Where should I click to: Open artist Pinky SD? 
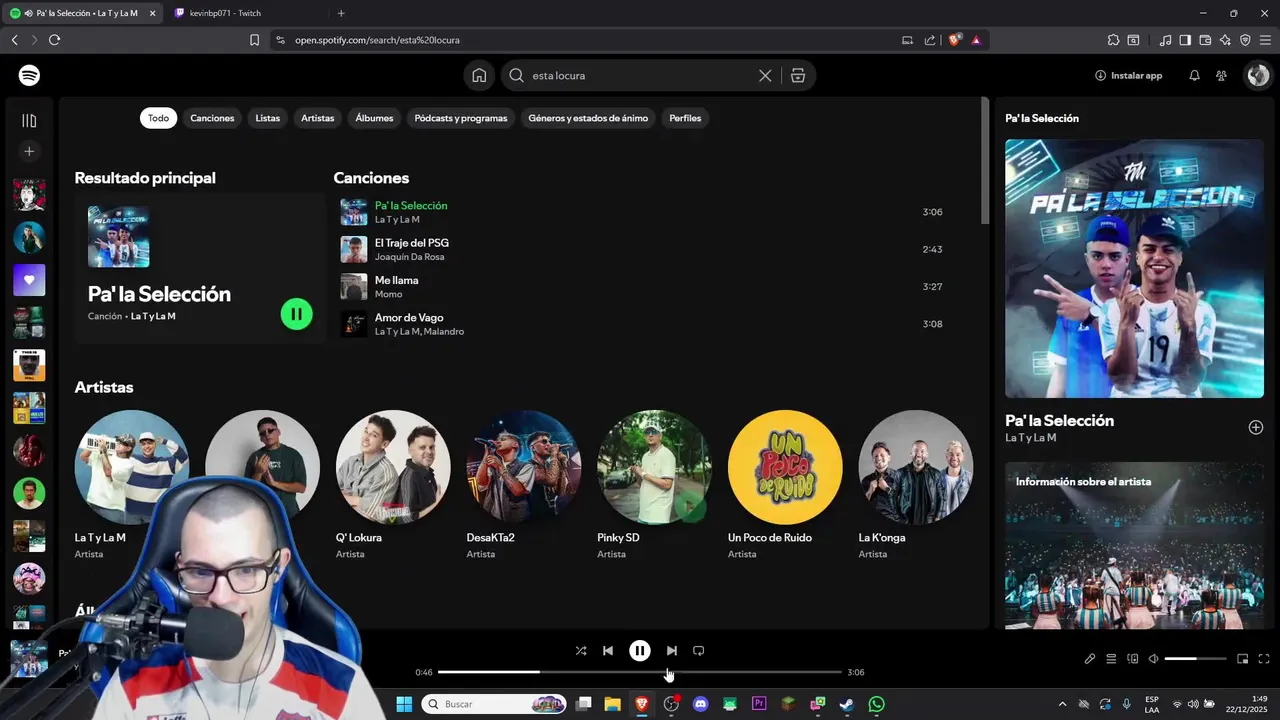[x=654, y=484]
